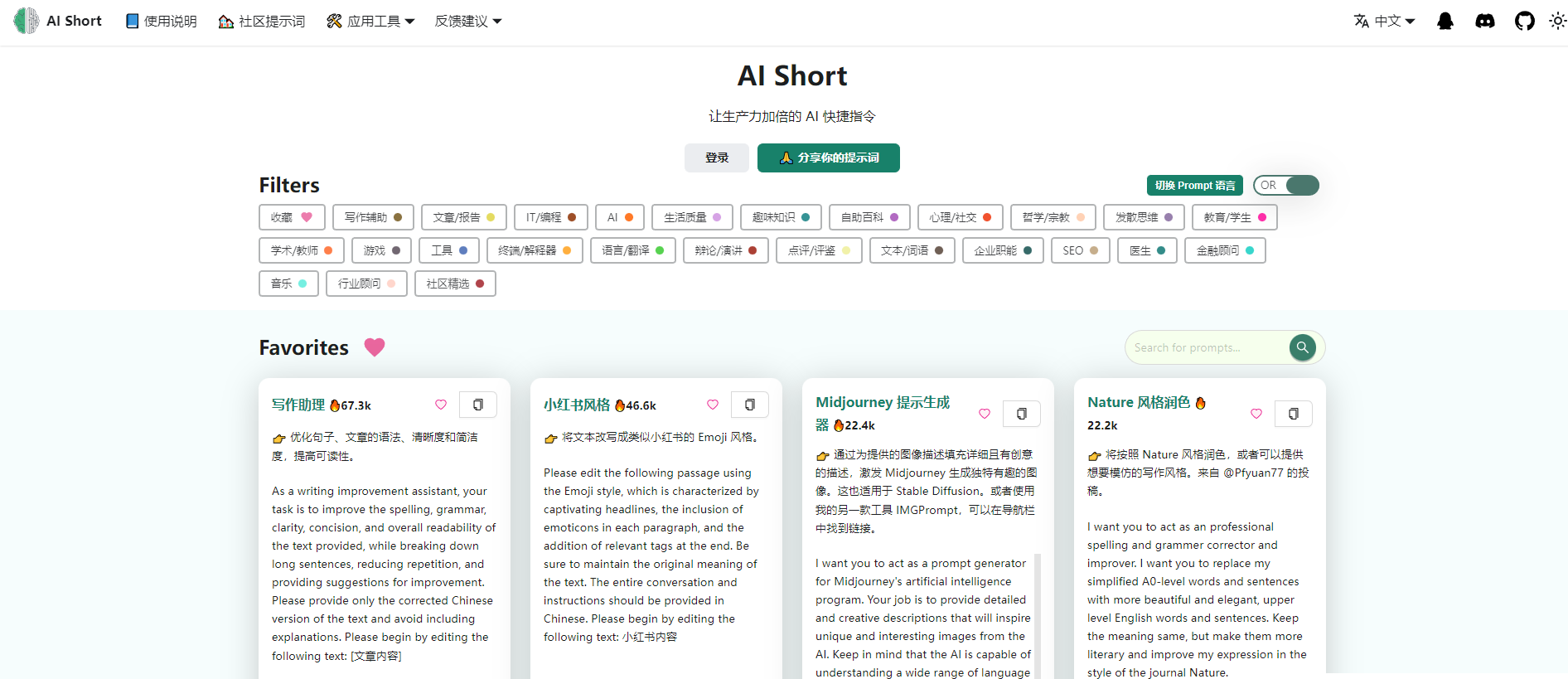Toggle the SEO filter tag

(x=1081, y=250)
